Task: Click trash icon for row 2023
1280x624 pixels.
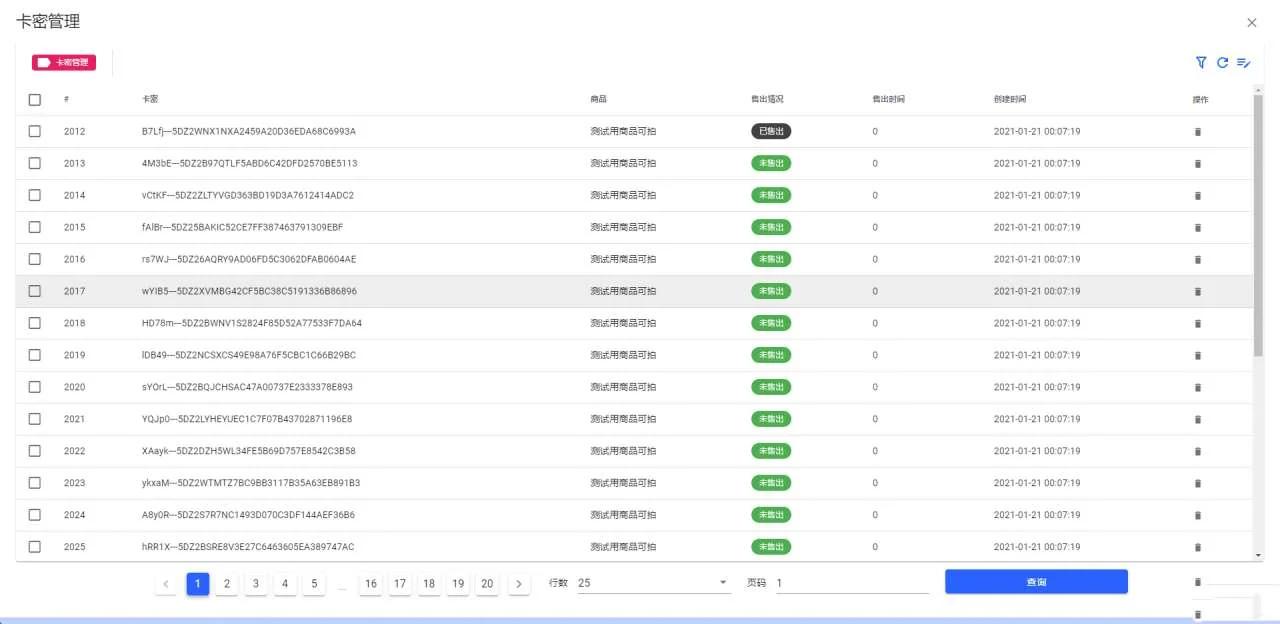Action: [x=1198, y=484]
